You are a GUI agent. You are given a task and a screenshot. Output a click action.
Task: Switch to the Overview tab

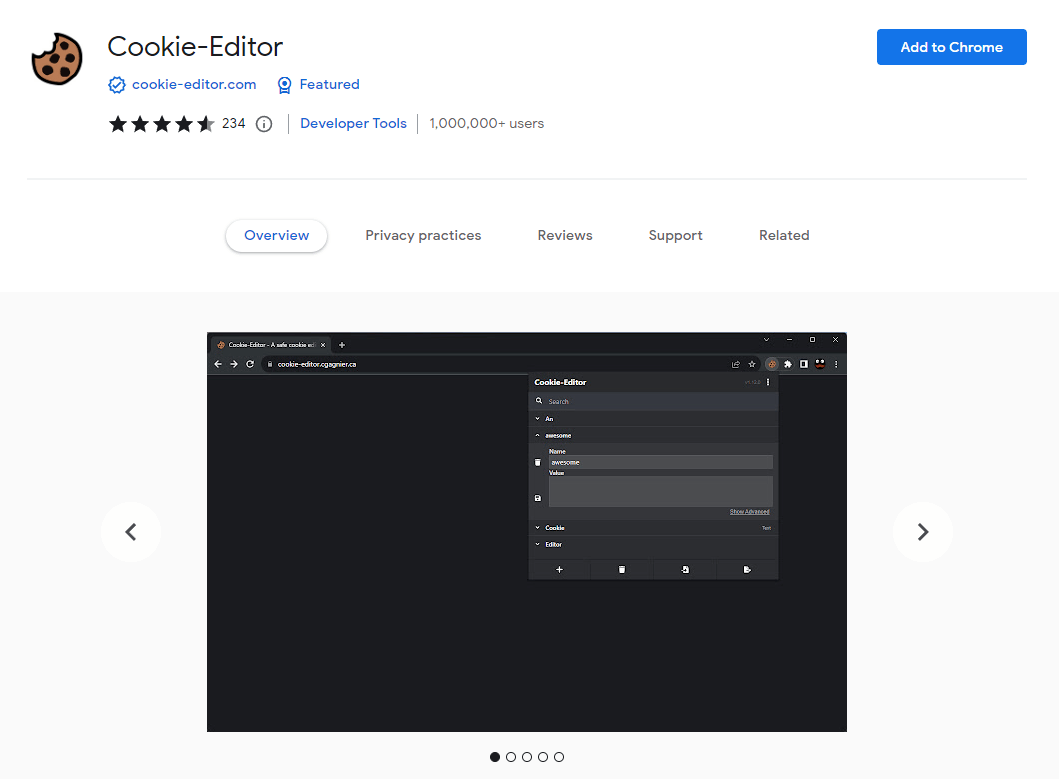[x=277, y=236]
